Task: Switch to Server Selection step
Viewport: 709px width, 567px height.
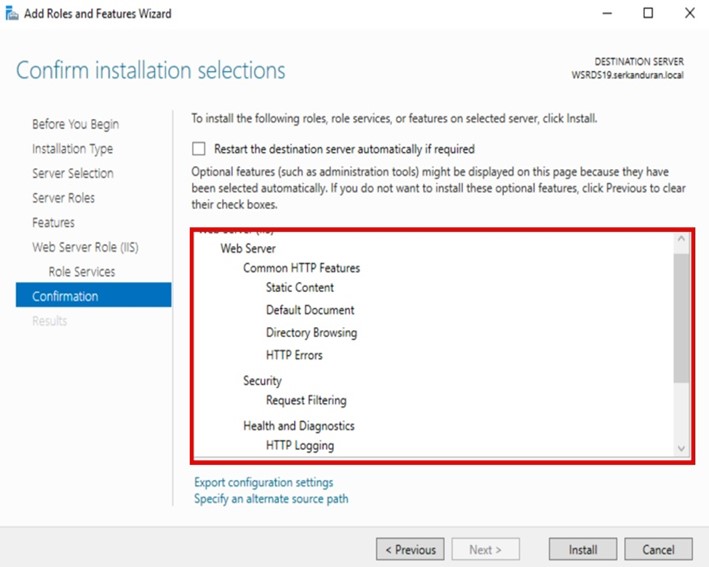Action: click(x=72, y=173)
